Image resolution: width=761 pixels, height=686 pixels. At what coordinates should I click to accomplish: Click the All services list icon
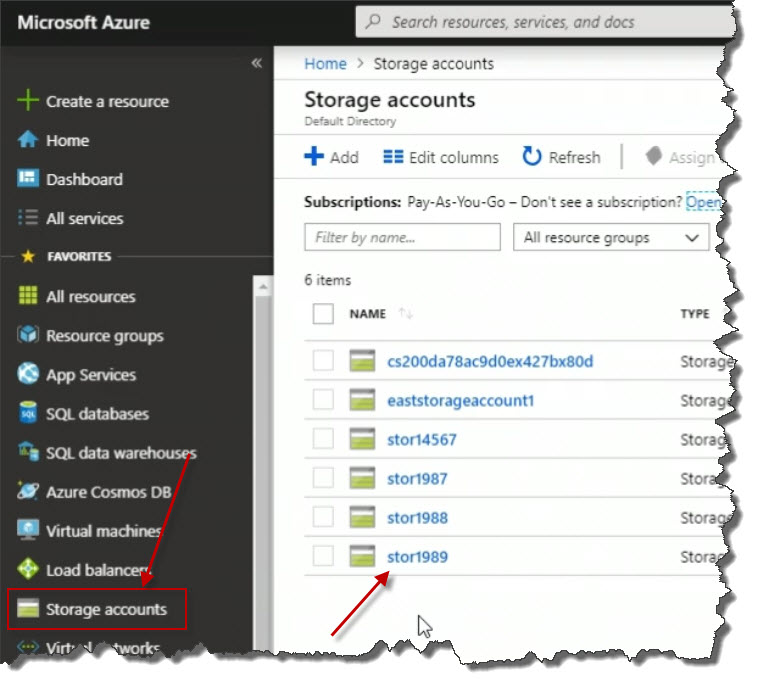(x=28, y=218)
